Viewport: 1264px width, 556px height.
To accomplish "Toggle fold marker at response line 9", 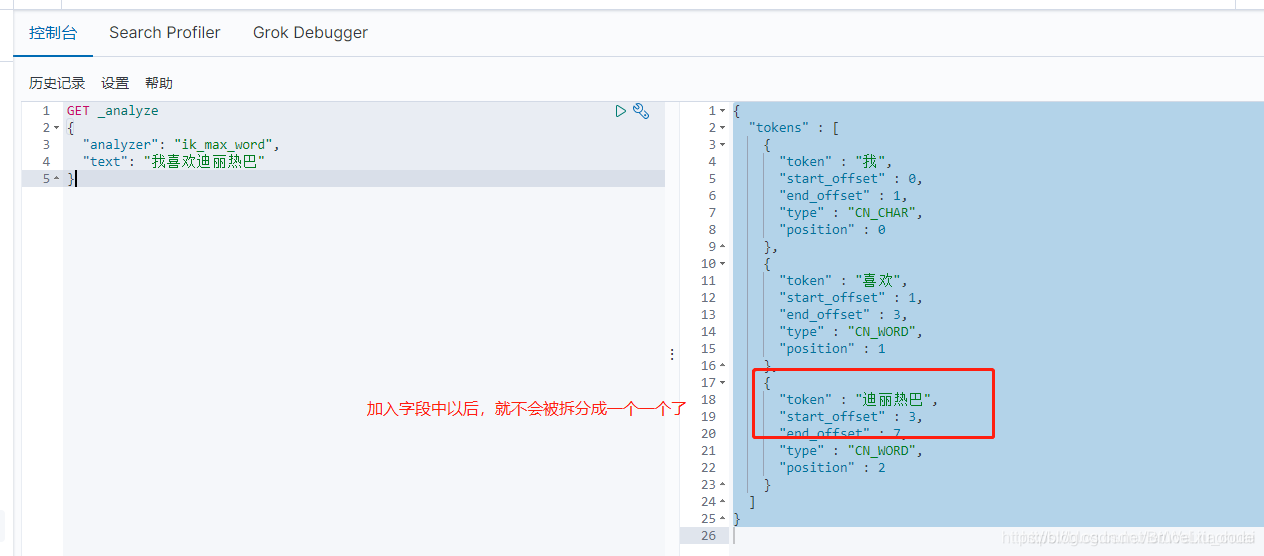I will click(x=723, y=247).
